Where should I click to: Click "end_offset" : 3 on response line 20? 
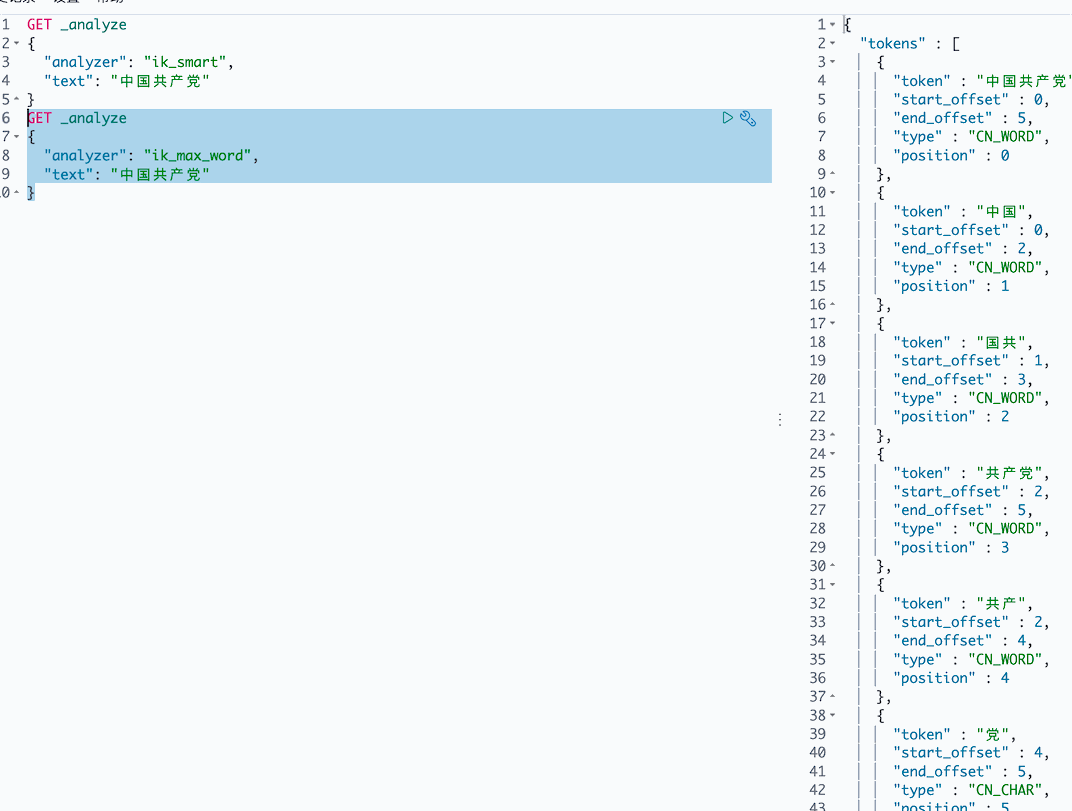pyautogui.click(x=963, y=380)
